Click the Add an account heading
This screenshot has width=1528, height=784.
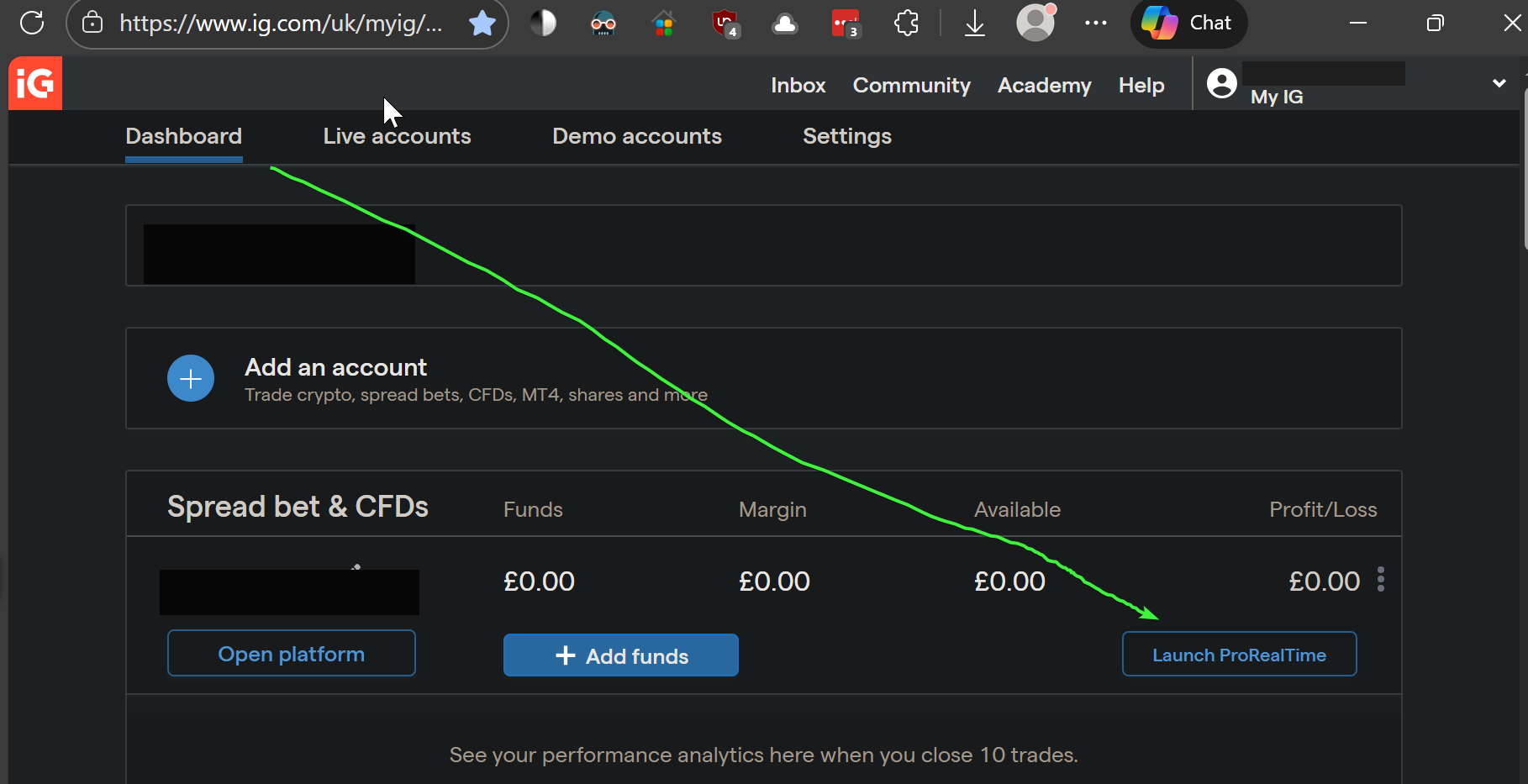point(336,367)
